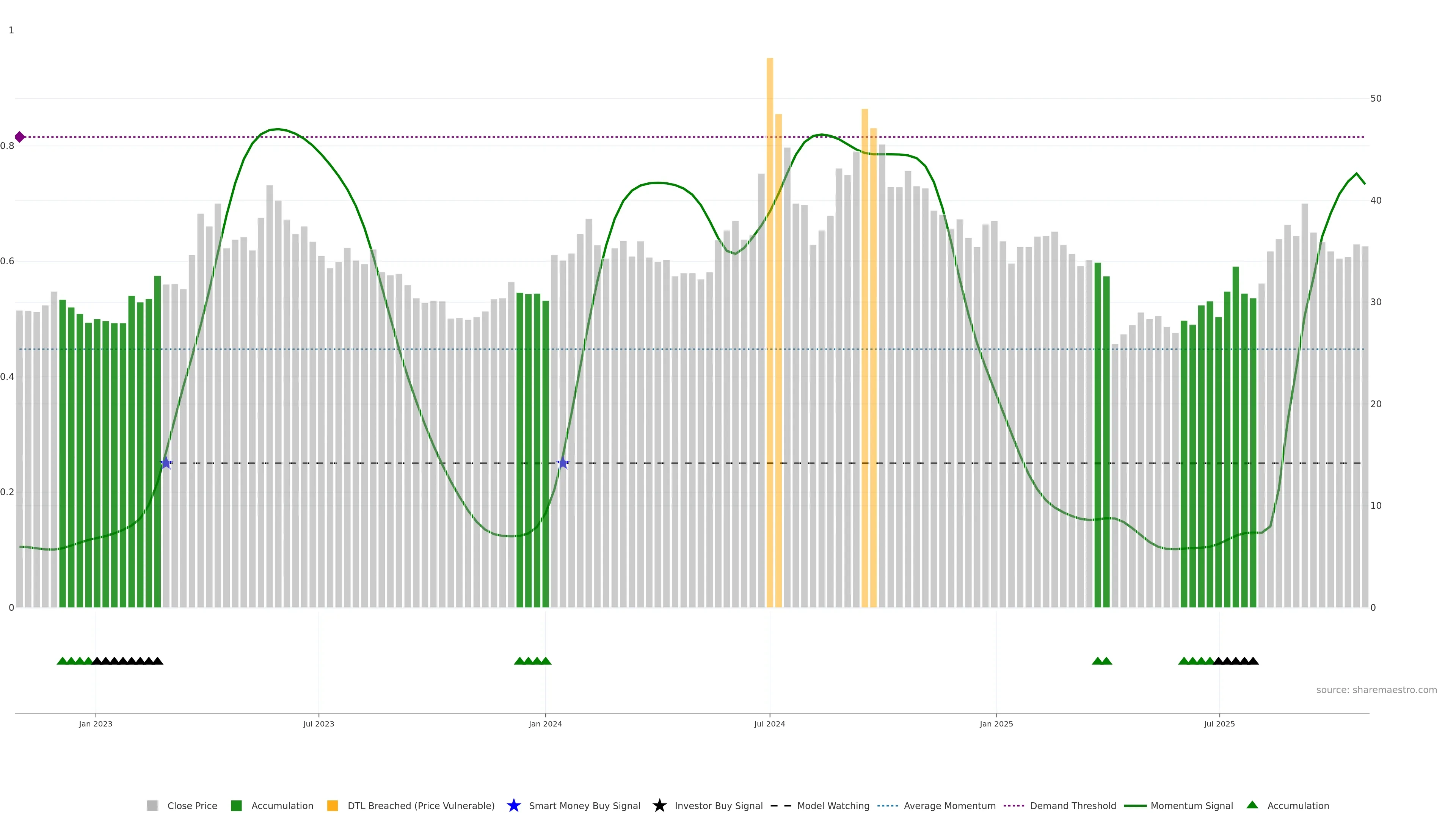Click the blue star marker near January 2024
Viewport: 1456px width, 819px height.
point(562,463)
